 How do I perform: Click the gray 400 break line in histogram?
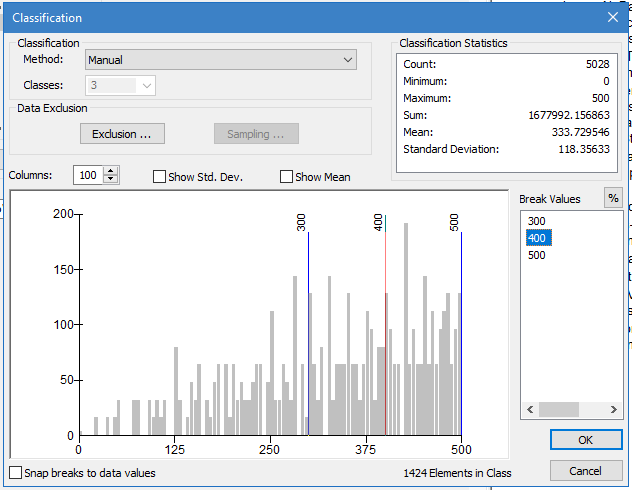(x=385, y=330)
